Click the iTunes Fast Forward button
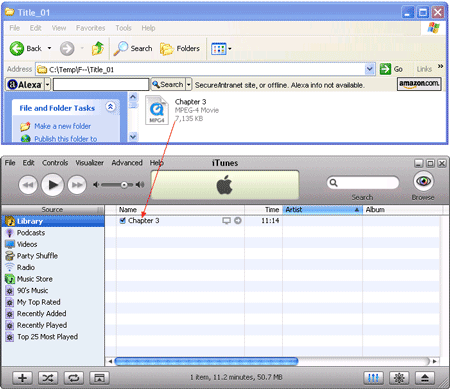The image size is (450, 389). click(77, 185)
